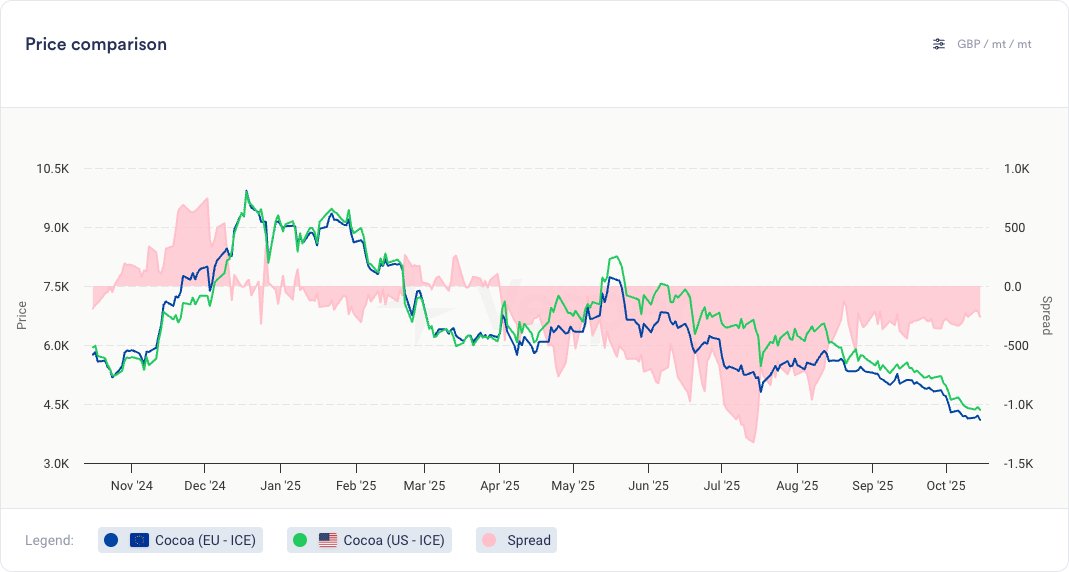
Task: Select the Nov '24 x-axis label
Action: (131, 486)
